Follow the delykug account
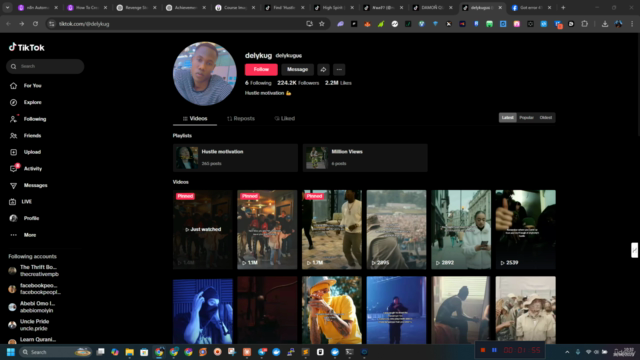This screenshot has height=360, width=640. point(261,69)
